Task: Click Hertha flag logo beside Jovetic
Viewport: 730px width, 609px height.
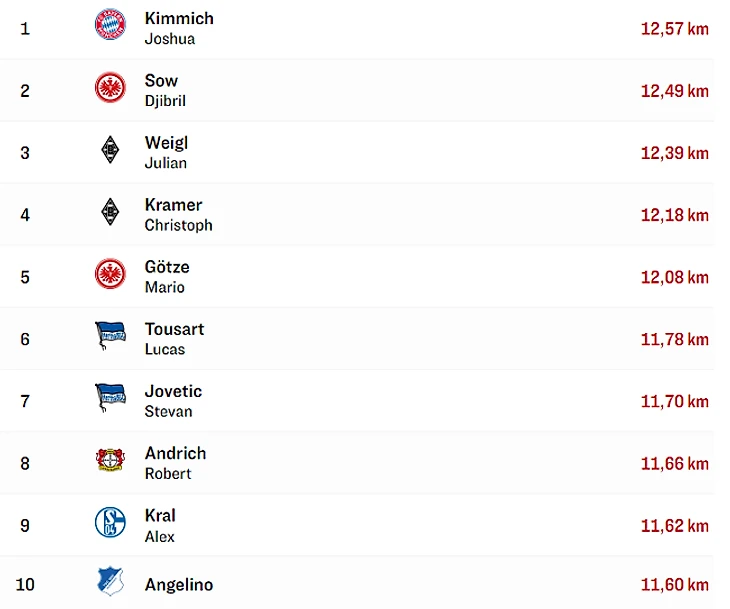Action: pos(110,397)
